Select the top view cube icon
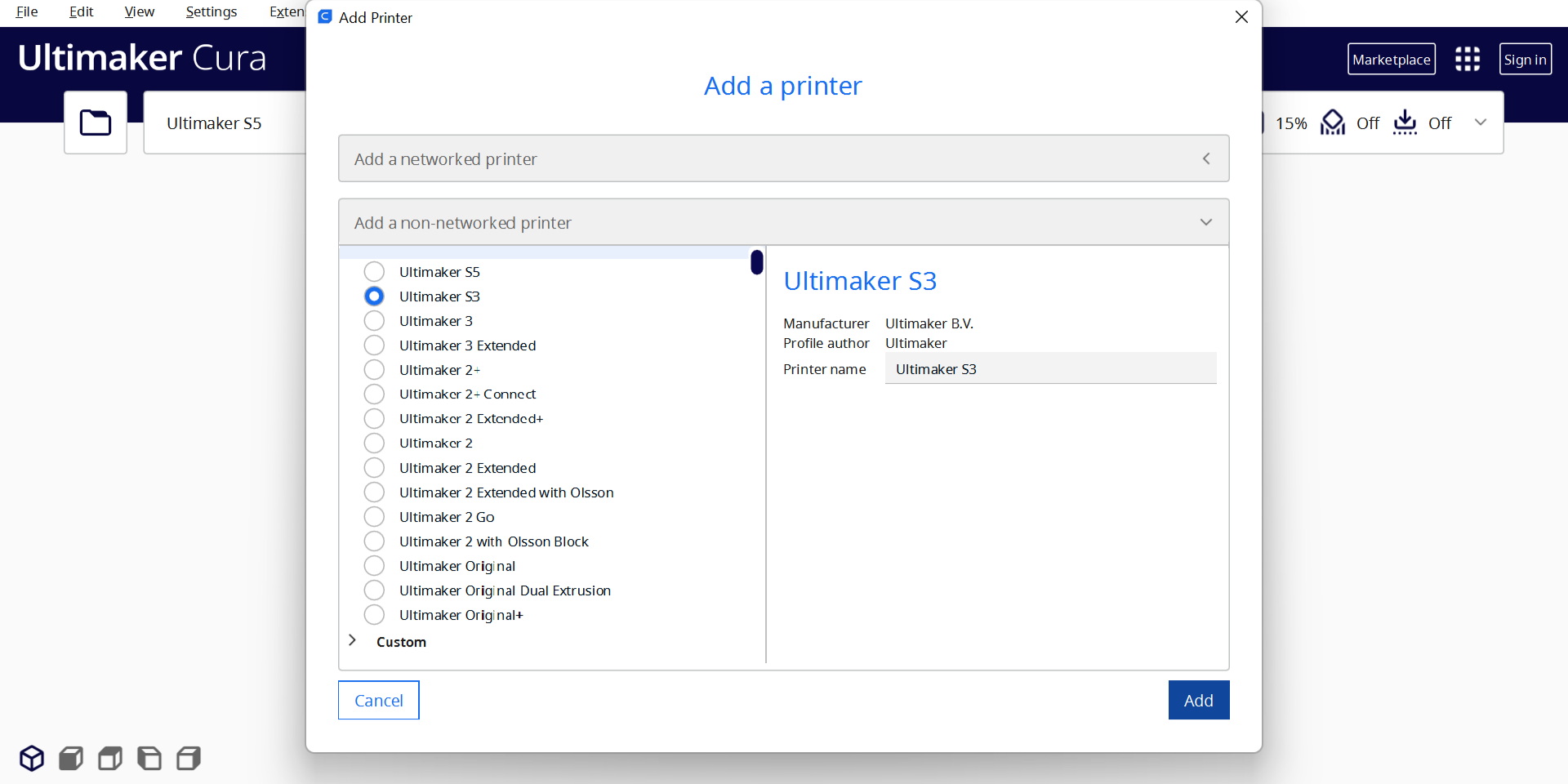The image size is (1568, 784). click(110, 759)
